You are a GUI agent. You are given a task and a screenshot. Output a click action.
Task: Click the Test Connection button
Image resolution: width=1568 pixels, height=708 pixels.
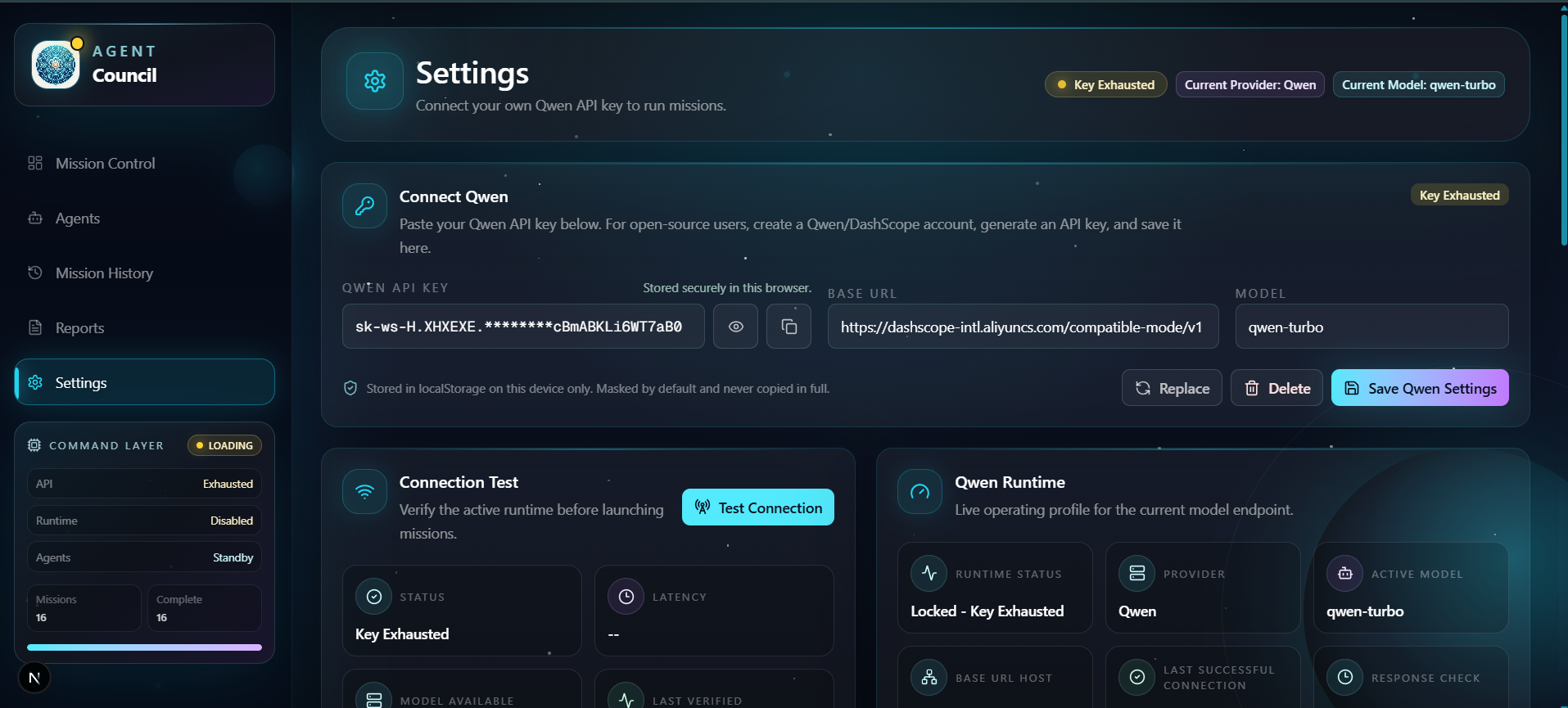point(758,507)
